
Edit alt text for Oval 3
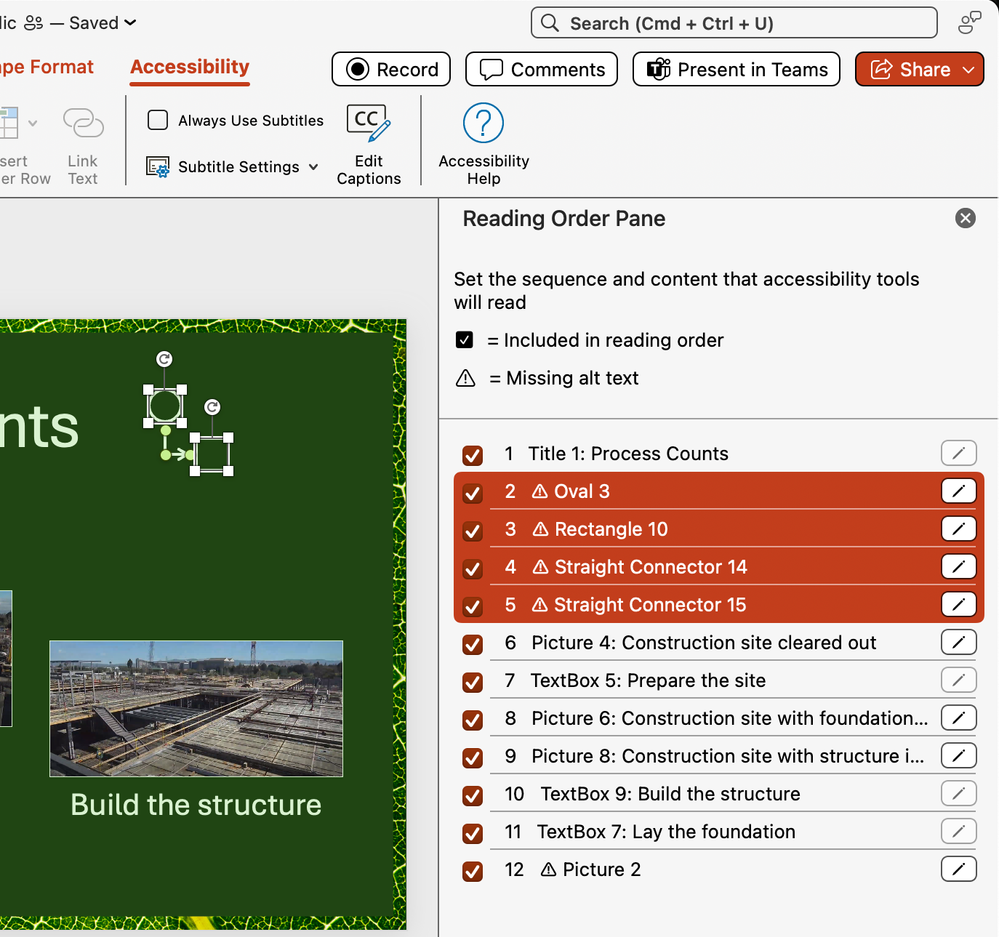tap(958, 491)
